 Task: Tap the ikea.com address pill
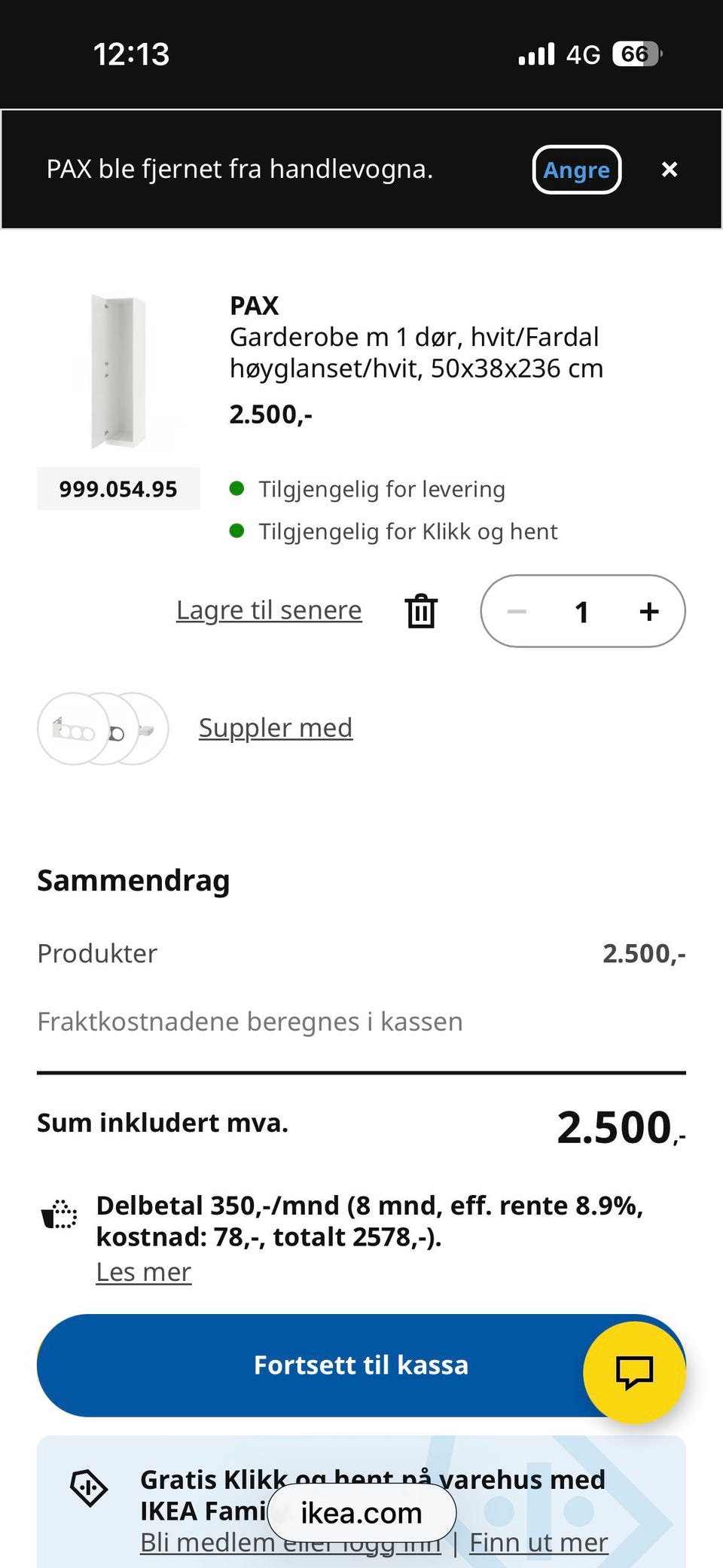coord(361,1512)
